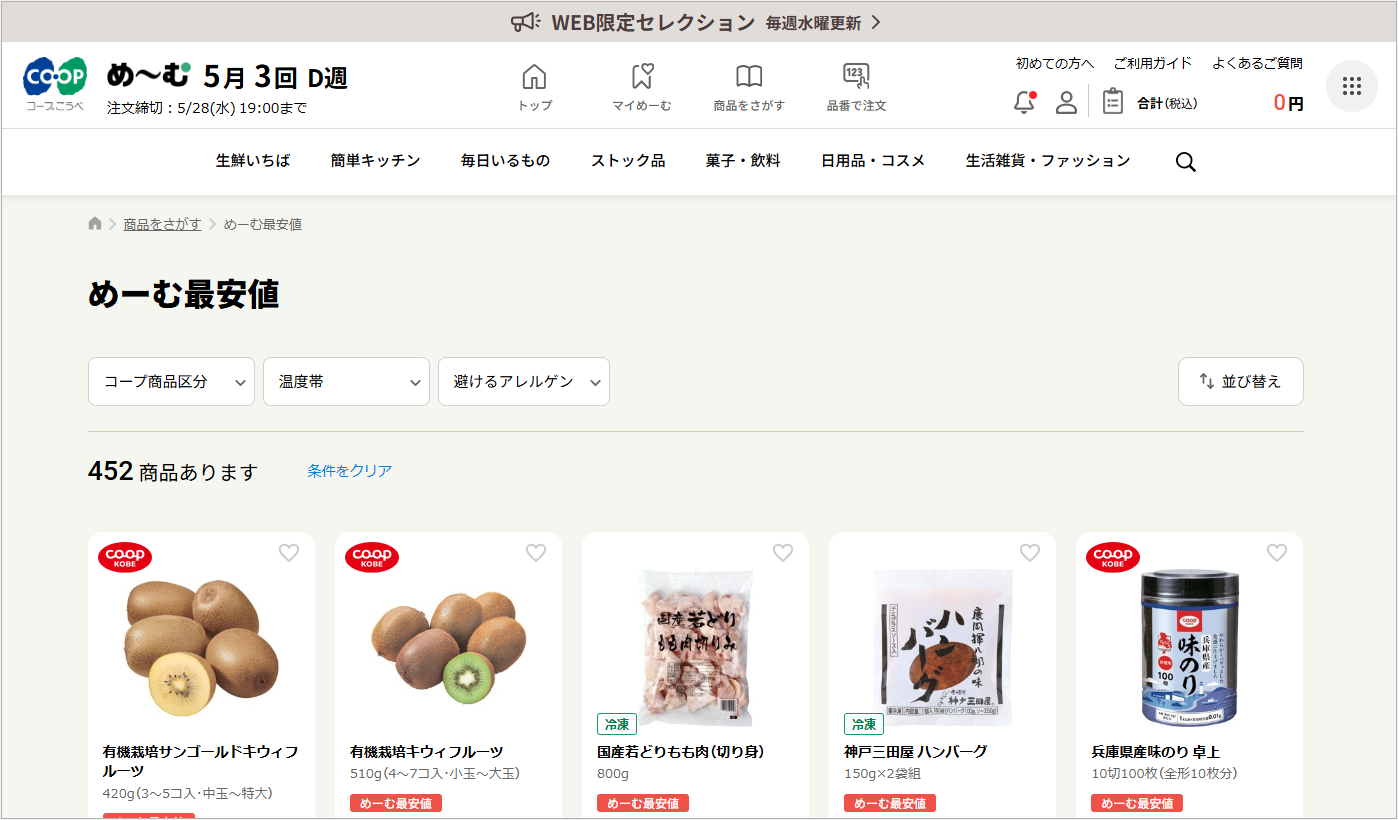Viewport: 1398px width, 820px height.
Task: Click the Coop Kobe badge on 味のり card
Action: (x=1113, y=557)
